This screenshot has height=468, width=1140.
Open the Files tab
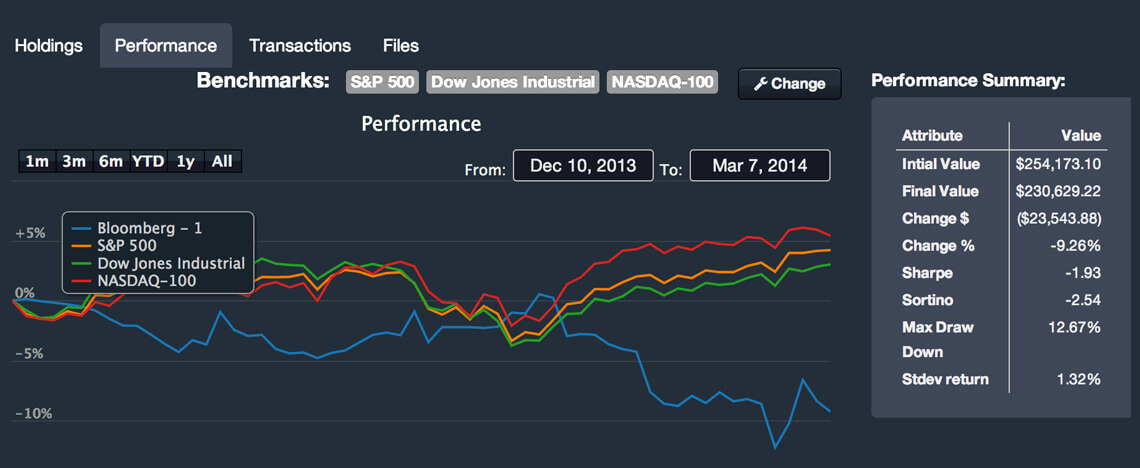pos(401,46)
